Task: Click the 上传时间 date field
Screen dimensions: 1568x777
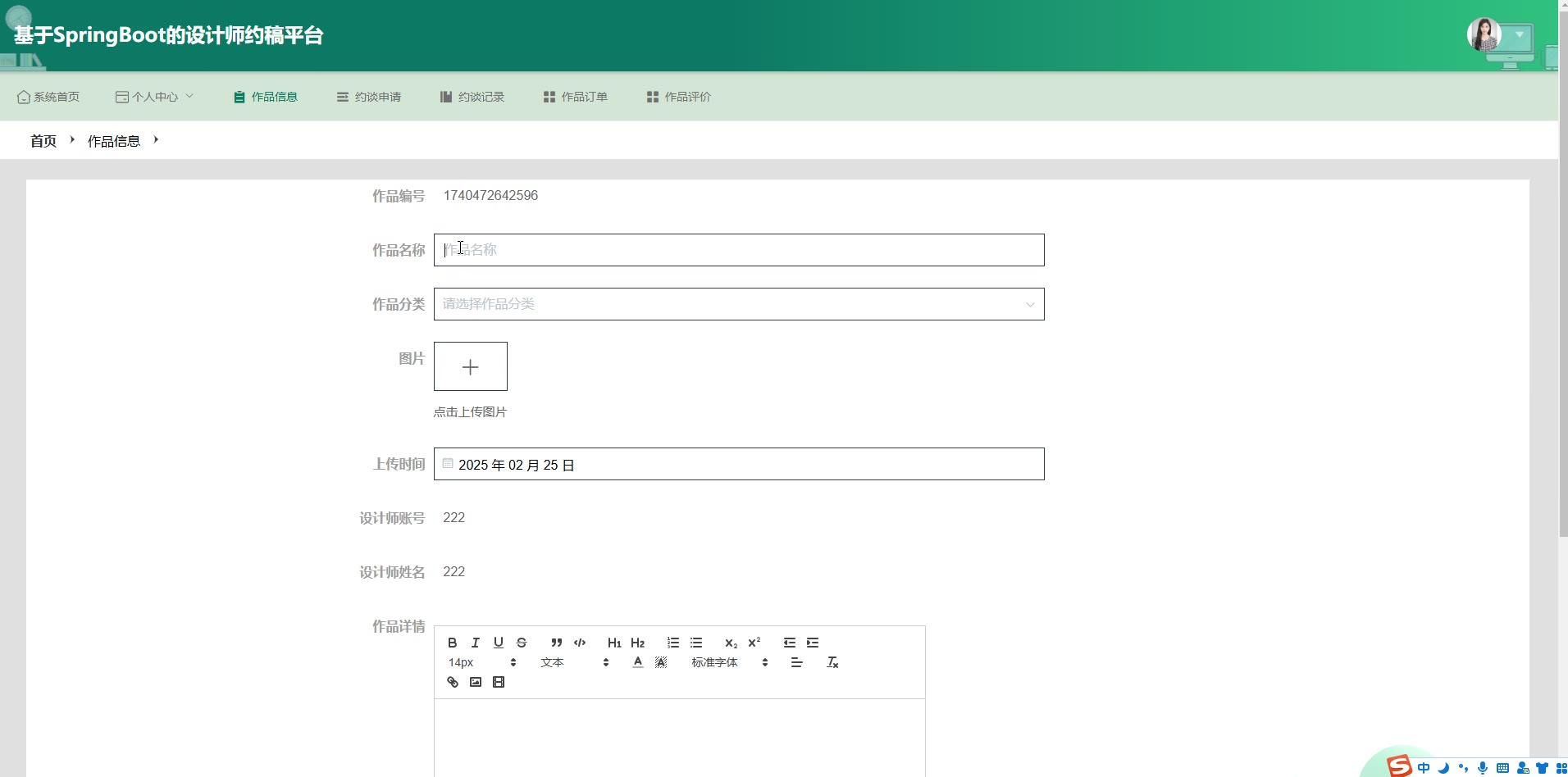Action: pos(739,464)
